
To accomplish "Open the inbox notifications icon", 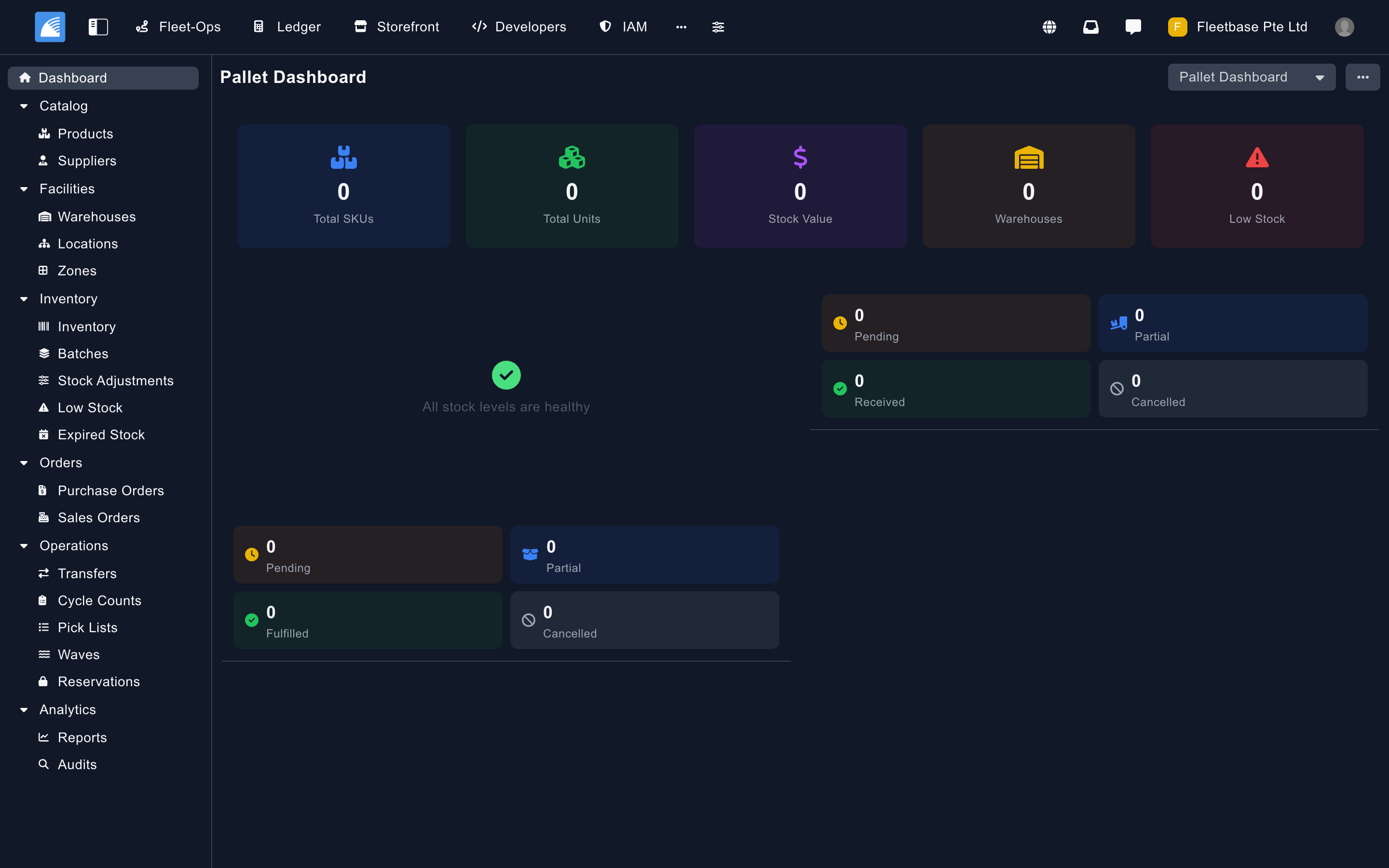I will tap(1090, 27).
